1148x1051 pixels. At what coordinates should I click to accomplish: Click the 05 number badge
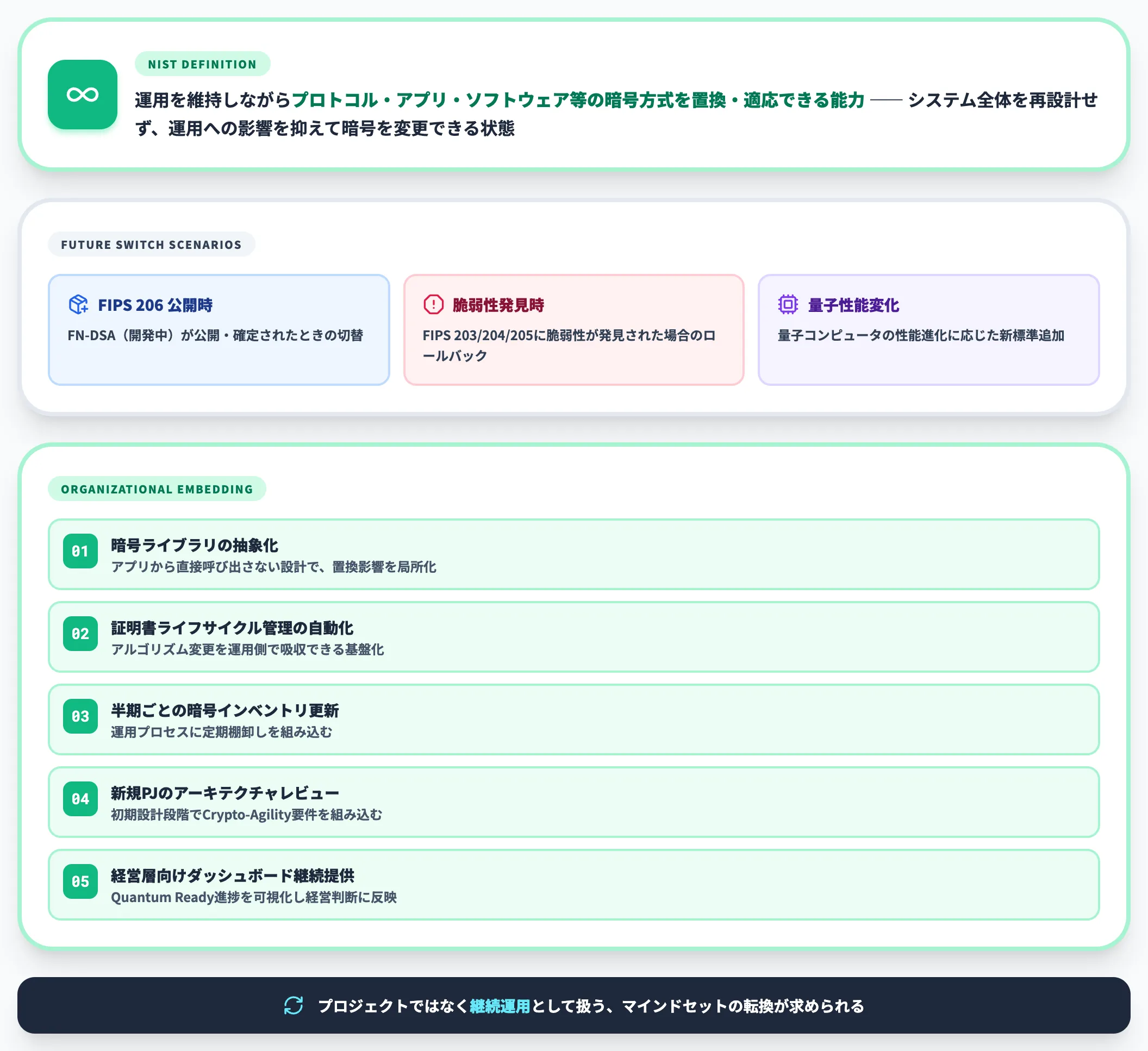pos(80,881)
